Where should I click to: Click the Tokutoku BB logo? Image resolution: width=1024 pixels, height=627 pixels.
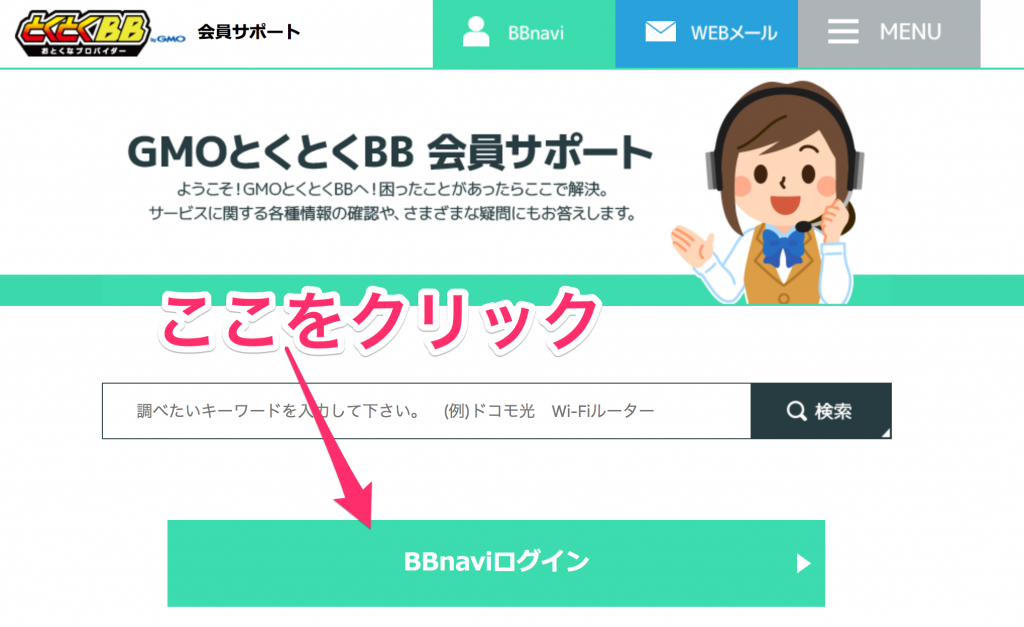(83, 33)
